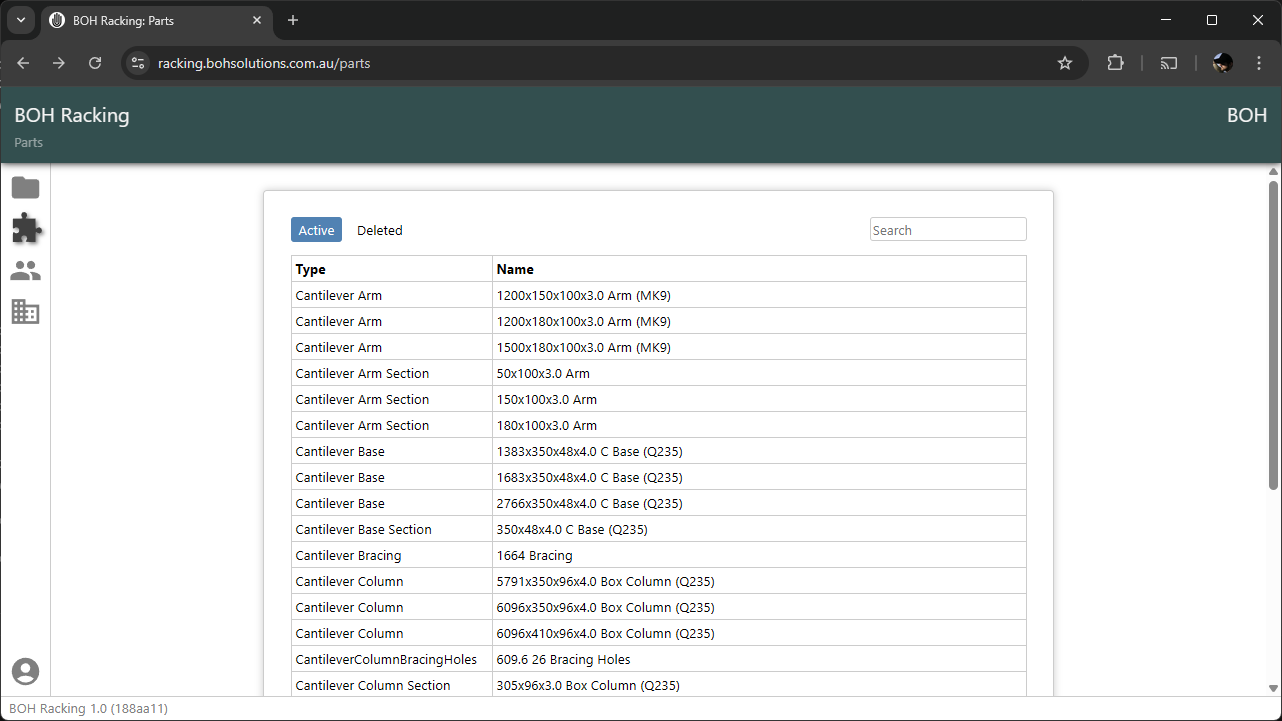This screenshot has height=721, width=1282.
Task: Click inside the Search field
Action: (947, 230)
